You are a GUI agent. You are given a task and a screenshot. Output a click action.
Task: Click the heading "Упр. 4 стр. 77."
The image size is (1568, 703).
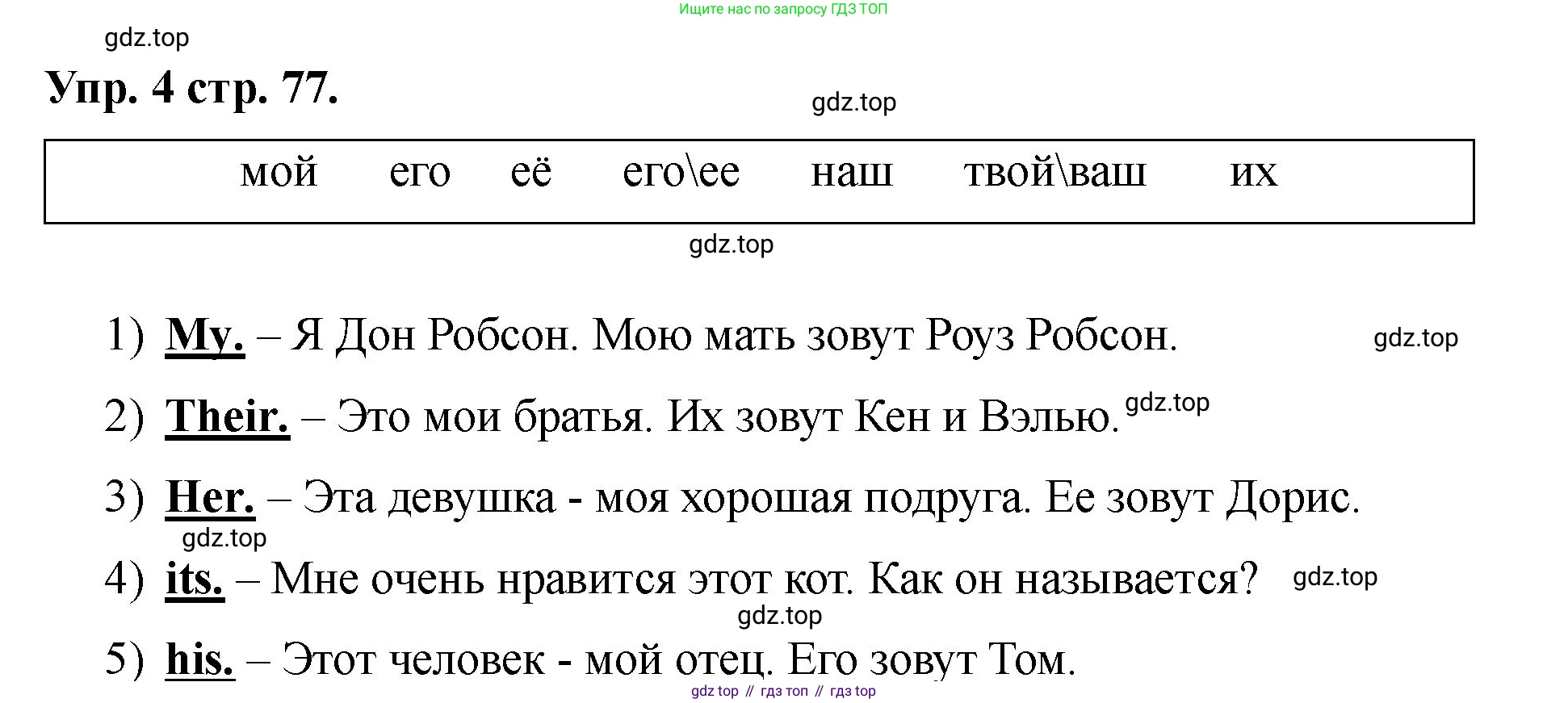(191, 88)
